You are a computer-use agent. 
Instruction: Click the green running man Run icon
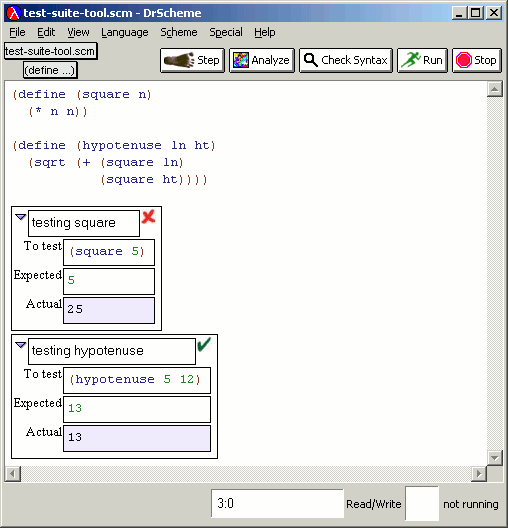click(411, 60)
